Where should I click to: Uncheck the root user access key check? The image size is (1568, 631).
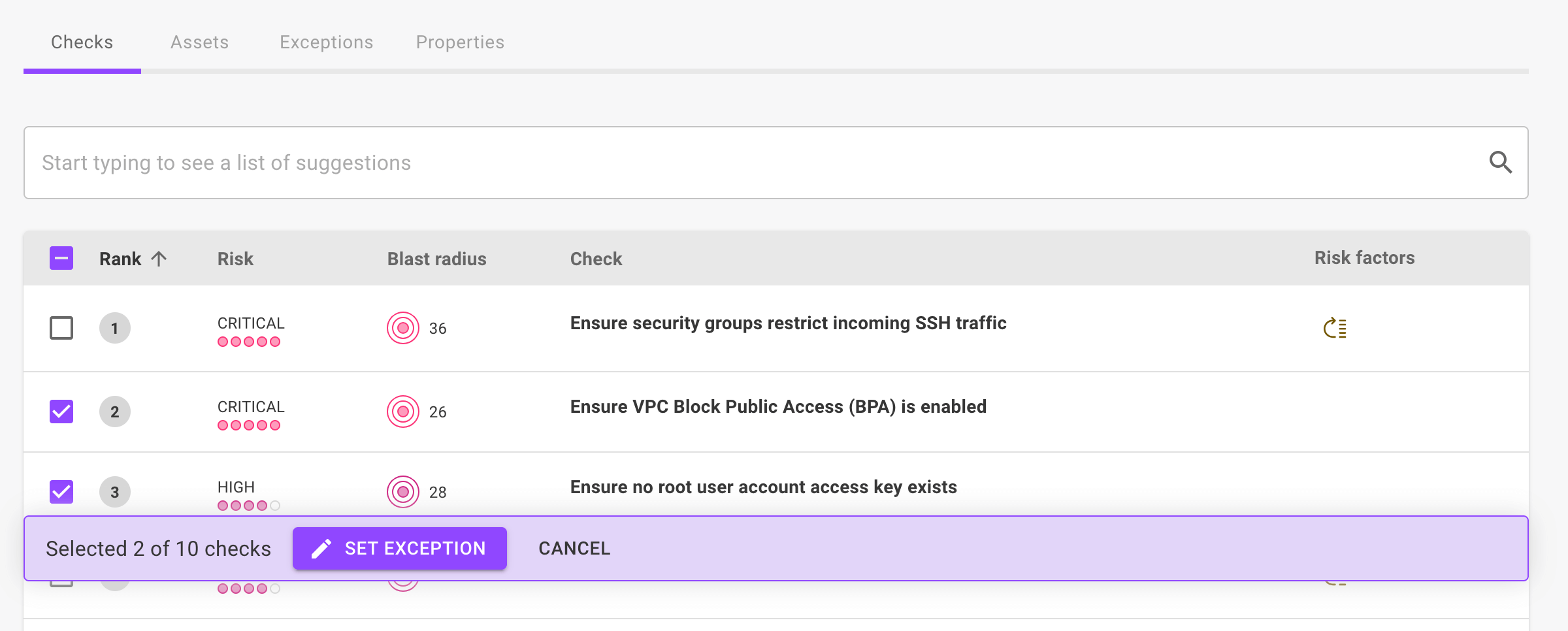[61, 492]
